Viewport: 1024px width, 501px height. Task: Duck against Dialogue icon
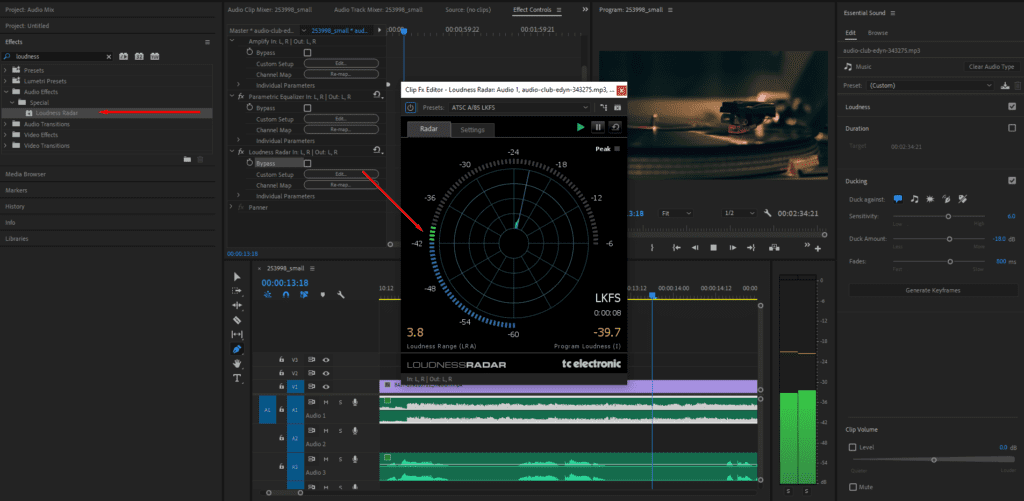pyautogui.click(x=898, y=199)
